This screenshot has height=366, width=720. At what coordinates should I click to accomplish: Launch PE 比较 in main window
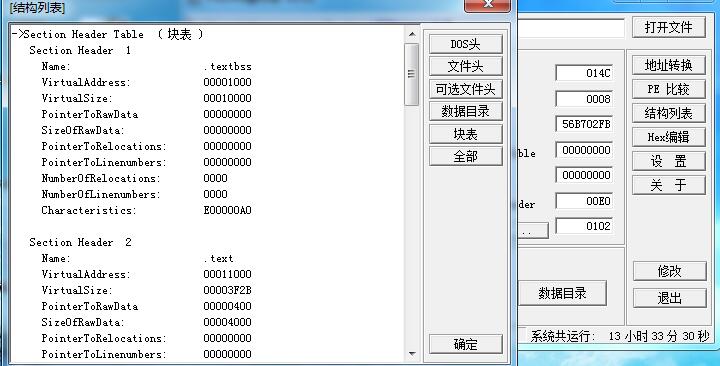[x=669, y=89]
